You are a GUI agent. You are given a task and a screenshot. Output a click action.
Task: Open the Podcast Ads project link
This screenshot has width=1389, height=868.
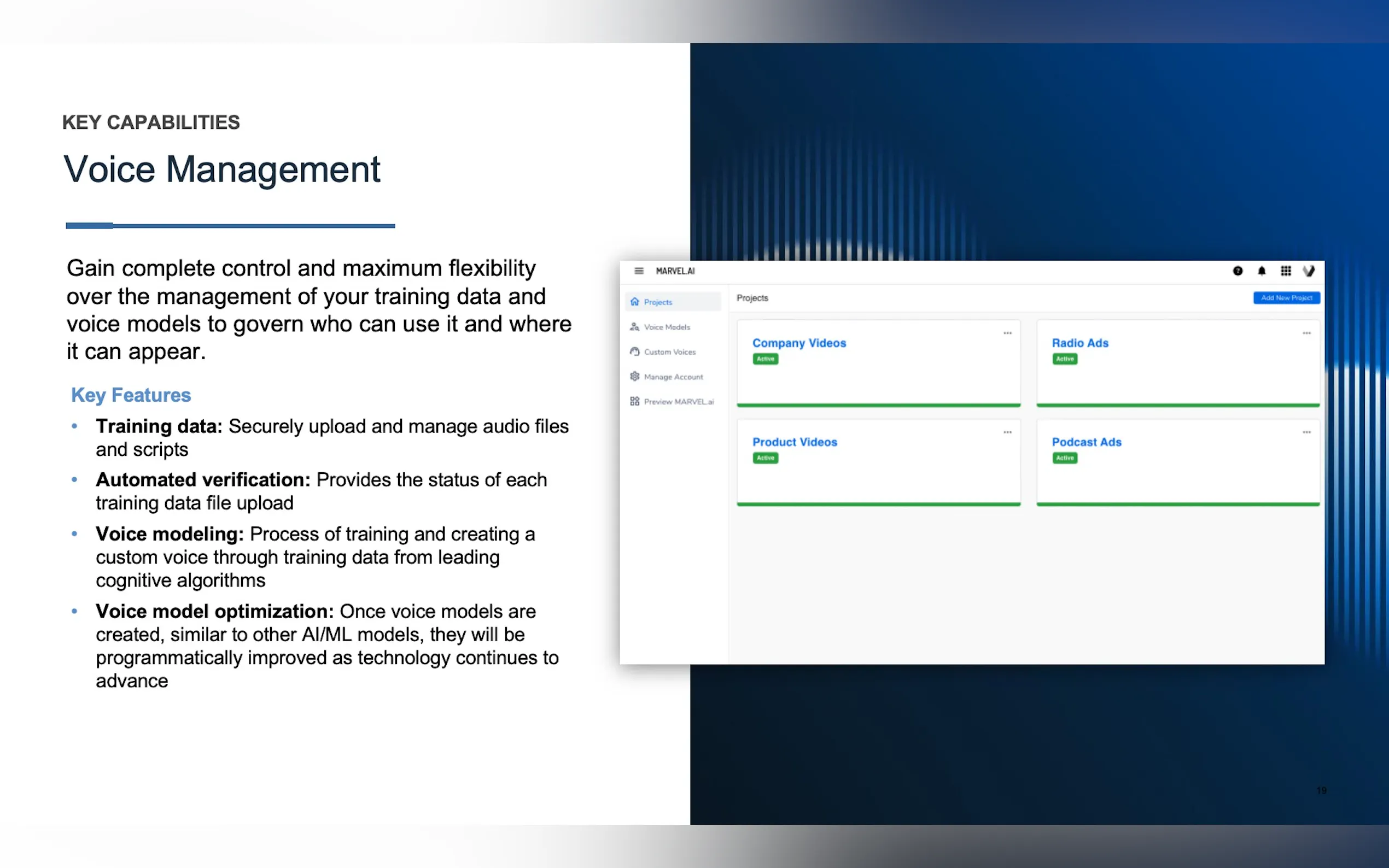[1087, 442]
